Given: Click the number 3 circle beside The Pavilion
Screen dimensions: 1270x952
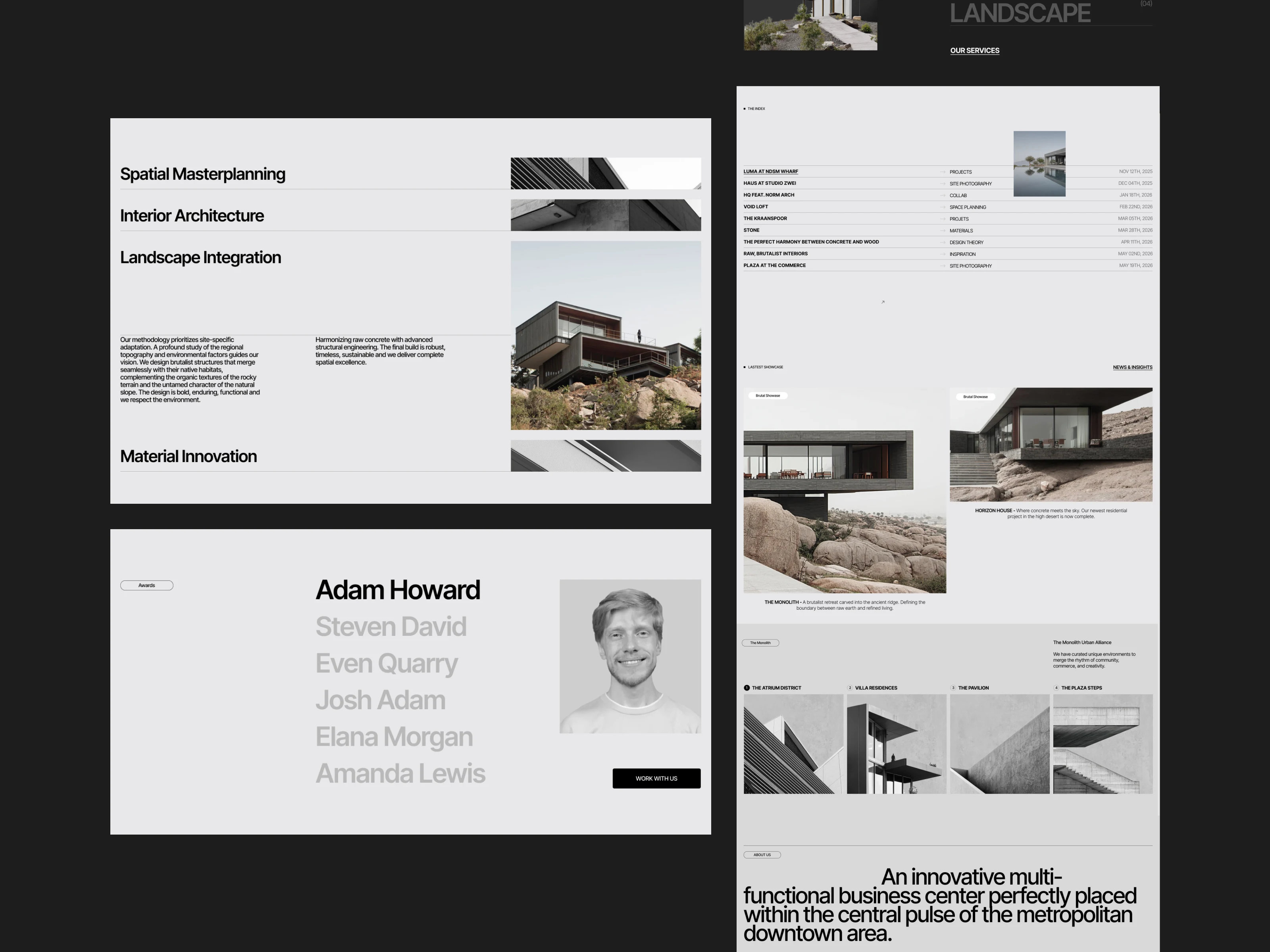Looking at the screenshot, I should (x=953, y=687).
